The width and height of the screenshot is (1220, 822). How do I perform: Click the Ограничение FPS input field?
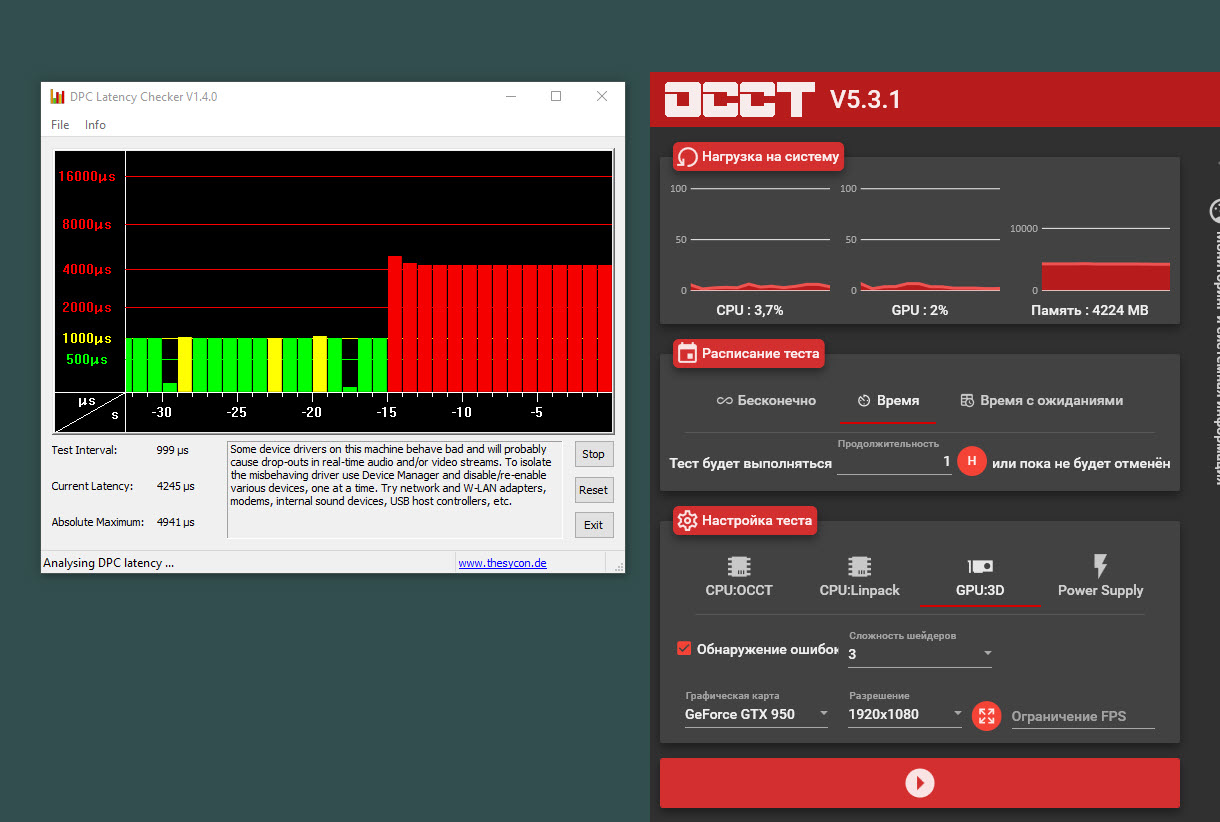coord(1083,716)
